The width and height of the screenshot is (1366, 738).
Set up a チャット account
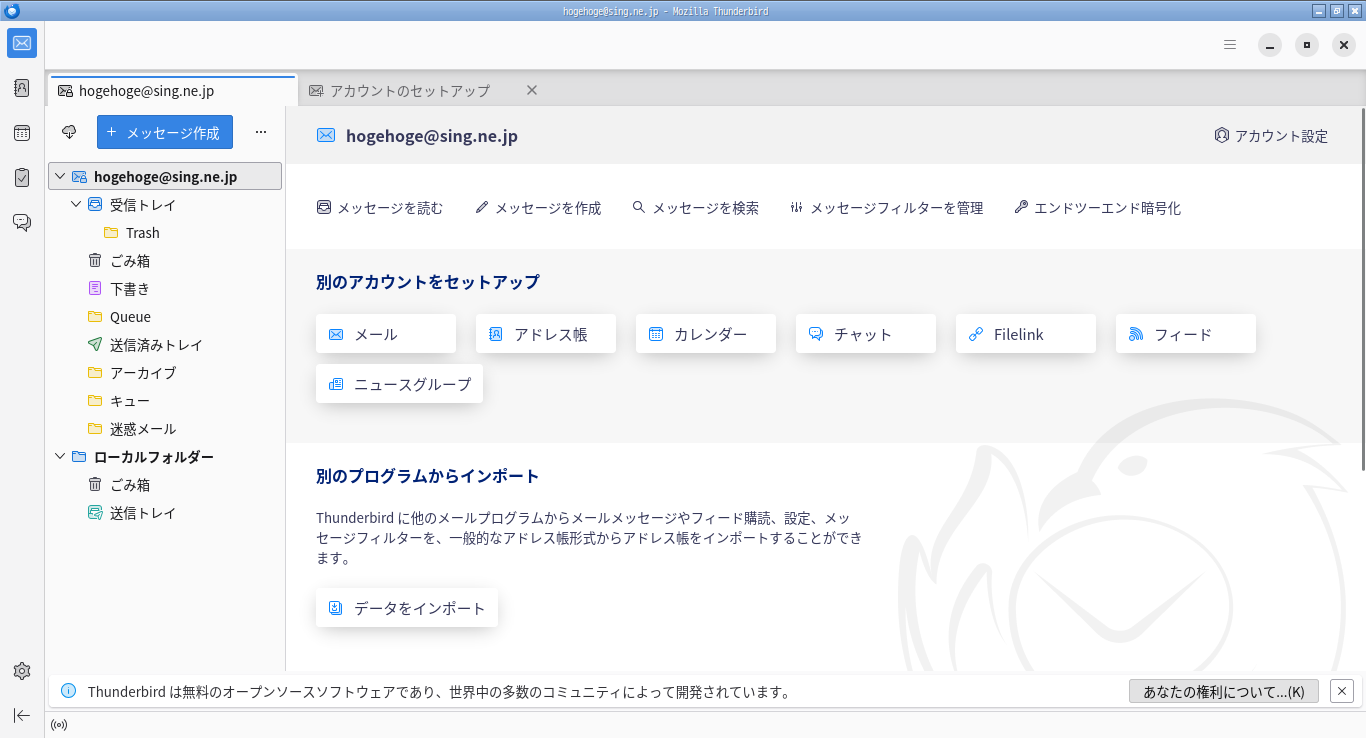[x=866, y=334]
